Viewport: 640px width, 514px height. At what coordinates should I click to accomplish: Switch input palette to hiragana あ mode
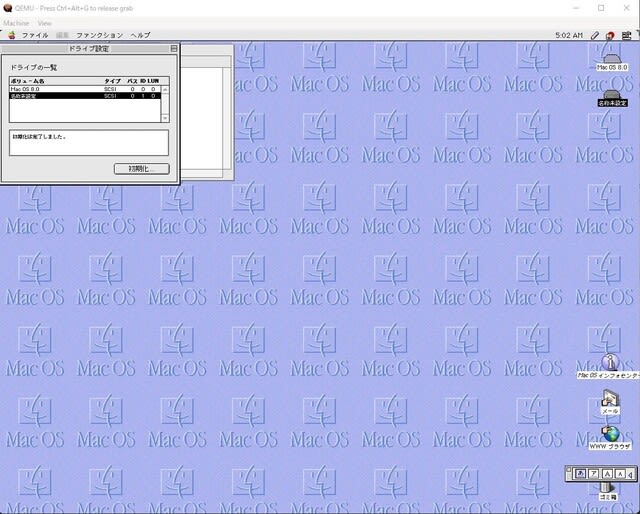[580, 474]
